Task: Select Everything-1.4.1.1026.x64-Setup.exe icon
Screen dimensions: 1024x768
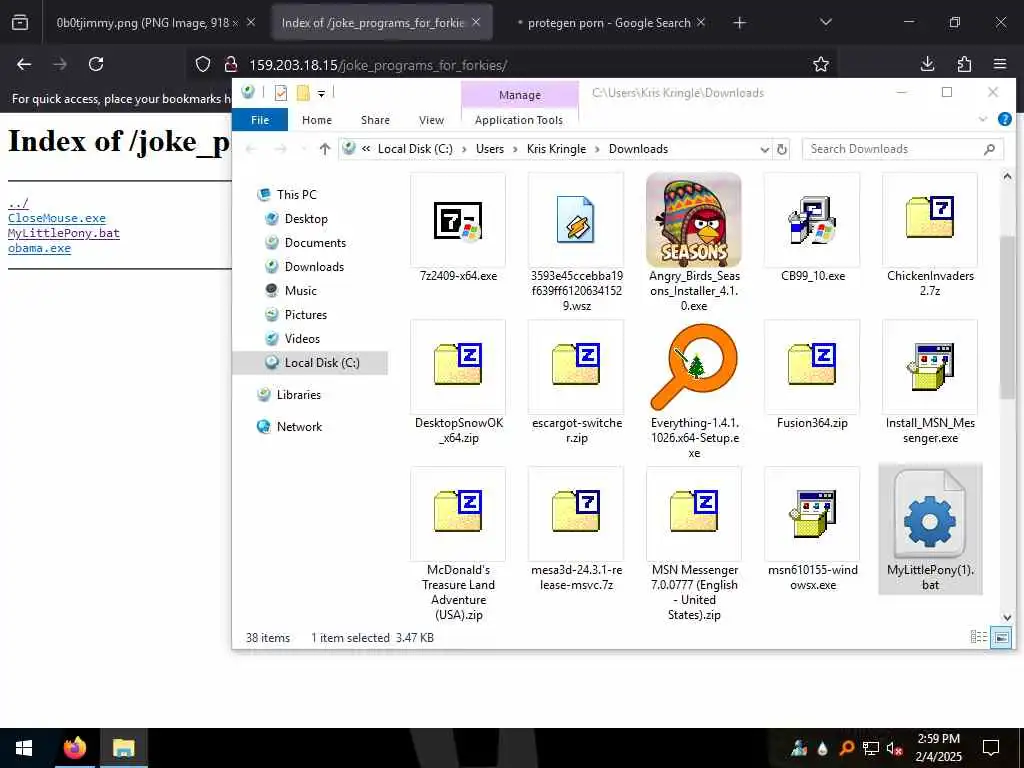Action: 694,367
